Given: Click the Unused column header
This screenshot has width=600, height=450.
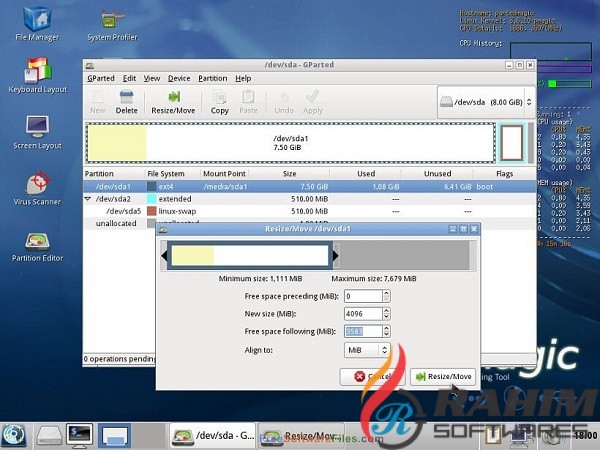Looking at the screenshot, I should tap(437, 174).
